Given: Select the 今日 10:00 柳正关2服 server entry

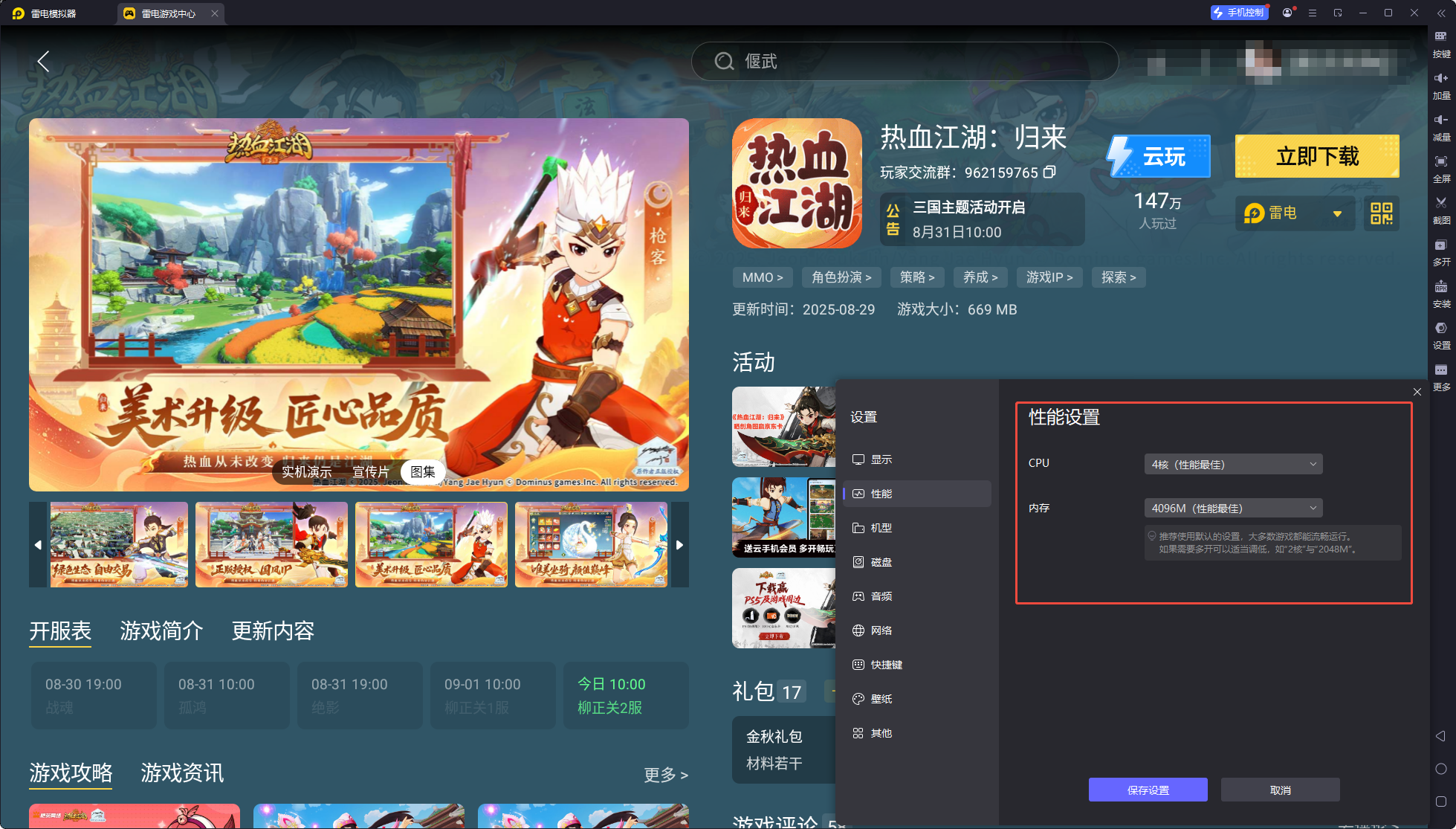Looking at the screenshot, I should (626, 696).
